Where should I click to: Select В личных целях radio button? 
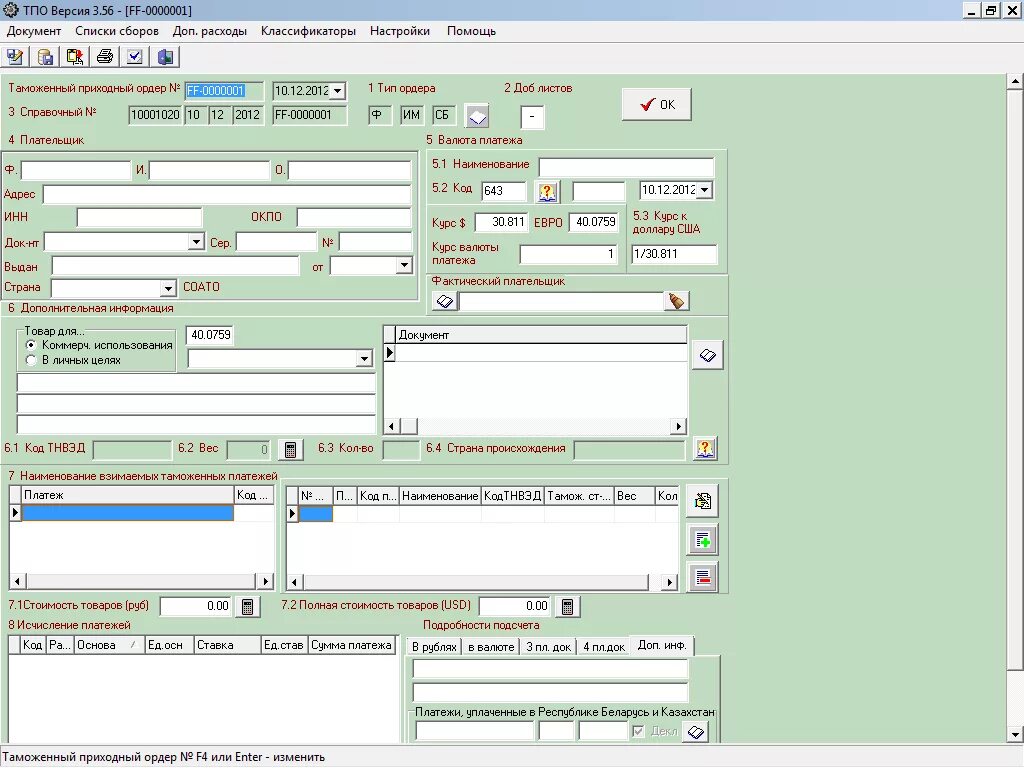click(x=31, y=360)
